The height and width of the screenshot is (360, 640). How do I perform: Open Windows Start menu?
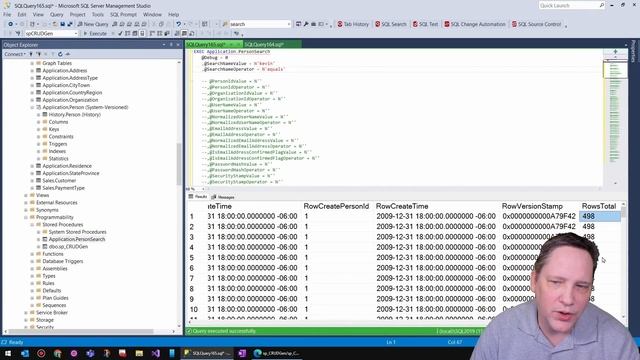[x=8, y=353]
